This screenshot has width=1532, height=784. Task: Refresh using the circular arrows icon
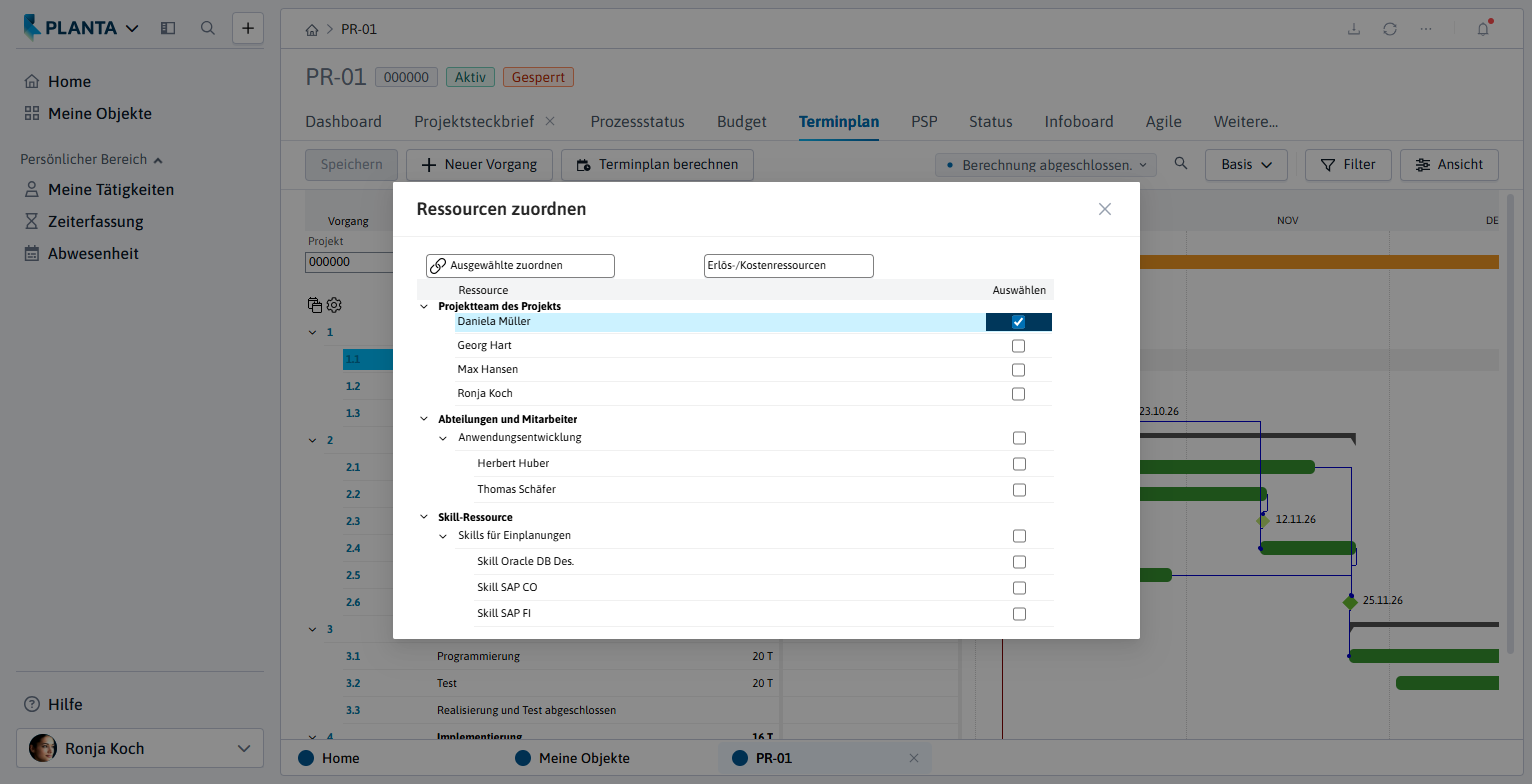pyautogui.click(x=1390, y=29)
